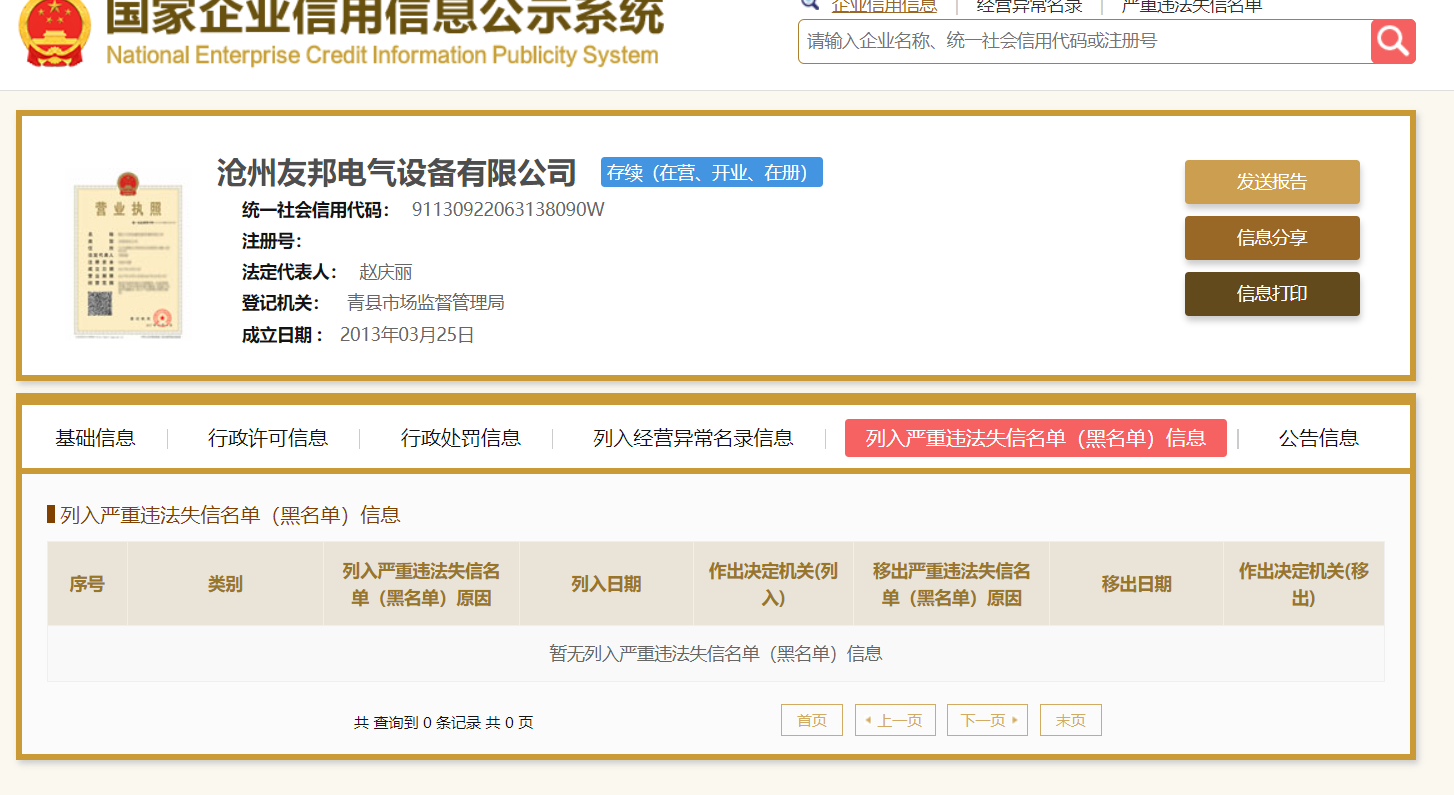Screen dimensions: 1454x795
Task: Switch to the 基础信息 tab
Action: (x=95, y=438)
